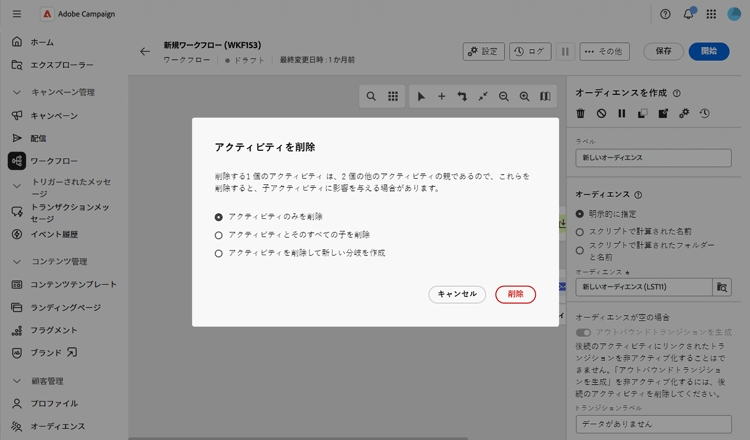The height and width of the screenshot is (440, 750).
Task: Toggle アウトバウンドトランジションを生成 switch
Action: tap(583, 332)
